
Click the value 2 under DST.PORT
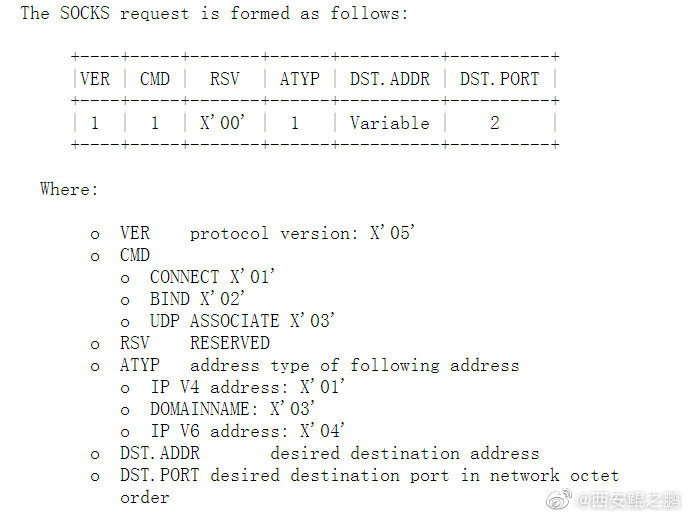coord(495,123)
